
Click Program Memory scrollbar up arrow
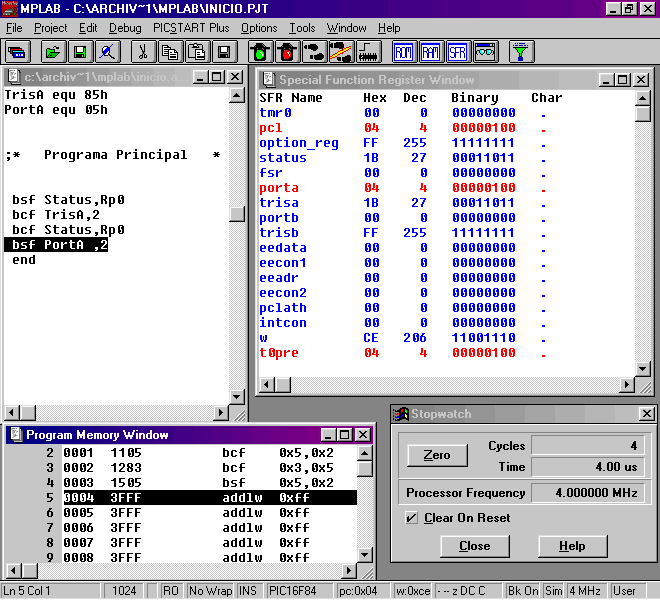[365, 452]
